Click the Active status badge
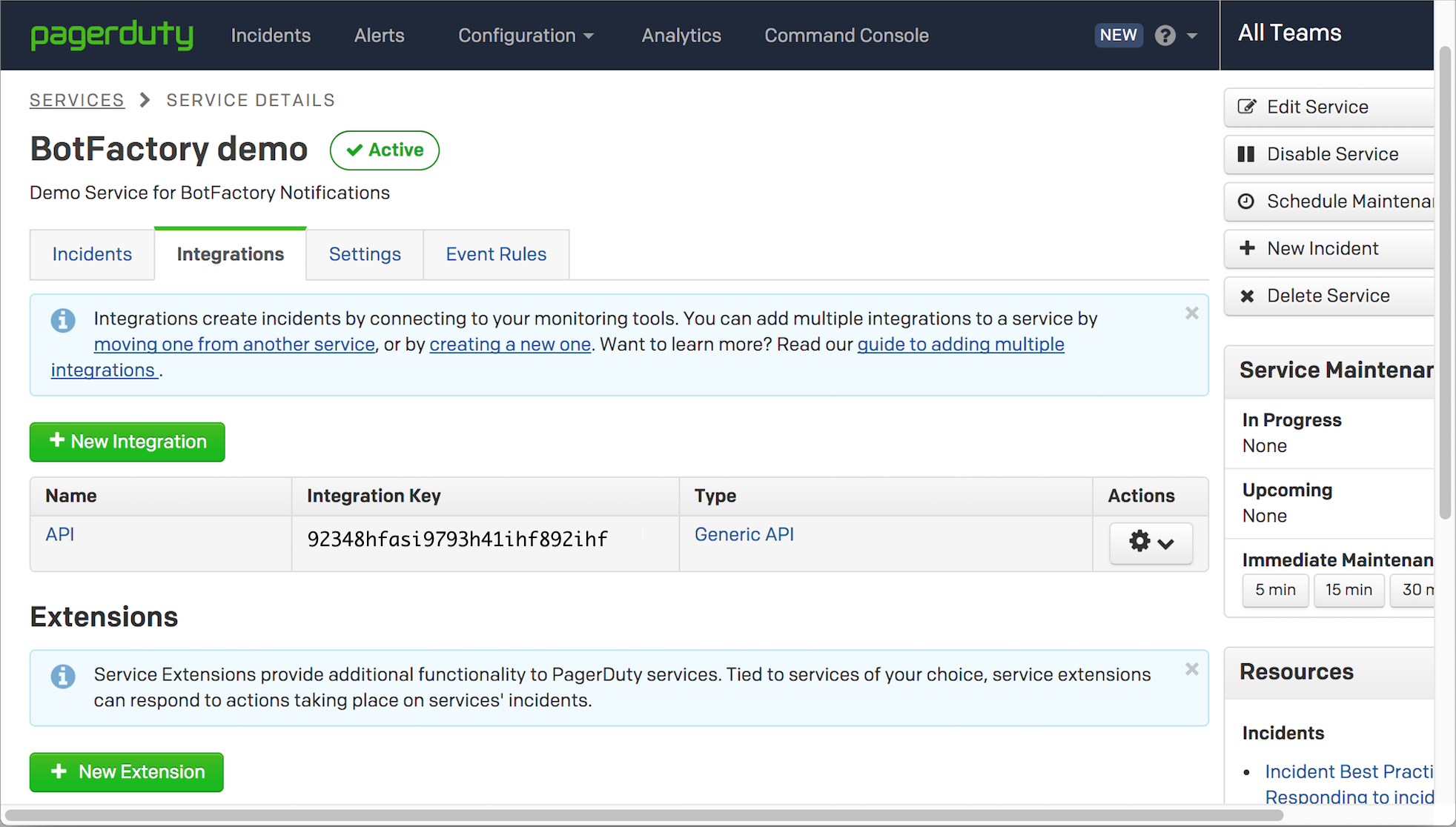 pos(384,150)
